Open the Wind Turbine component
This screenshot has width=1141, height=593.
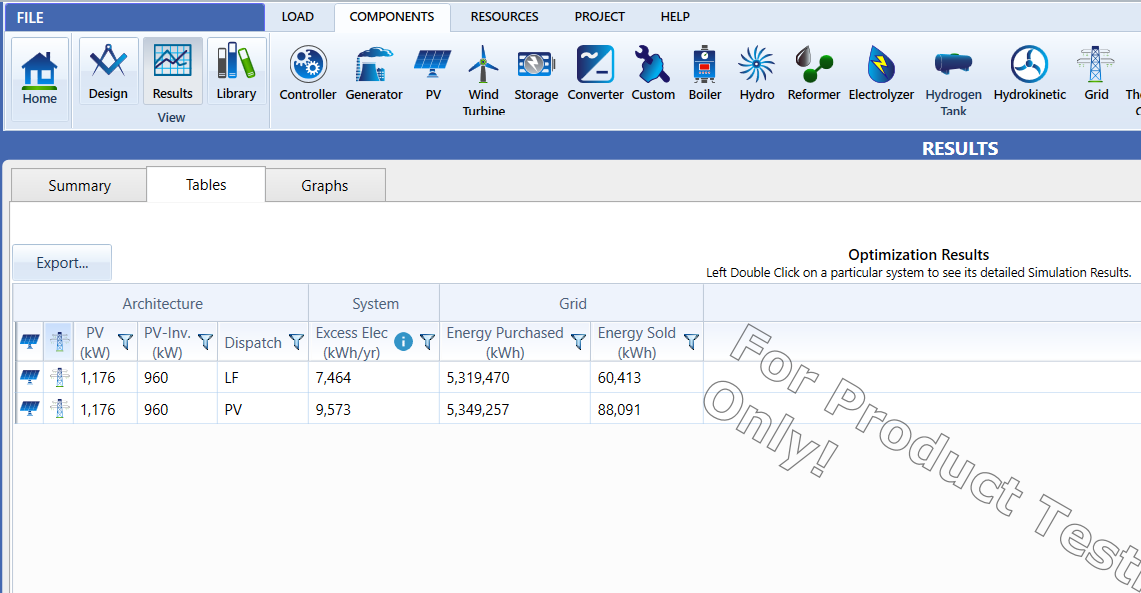click(x=483, y=78)
